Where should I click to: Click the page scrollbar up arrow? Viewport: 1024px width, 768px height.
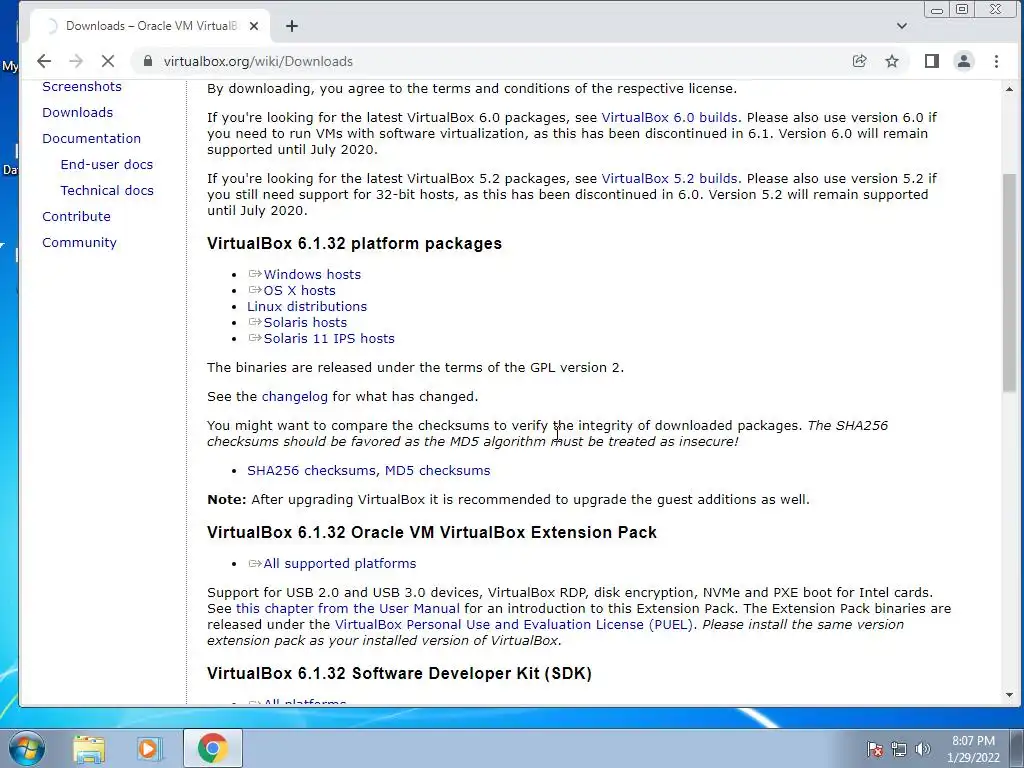click(1010, 89)
